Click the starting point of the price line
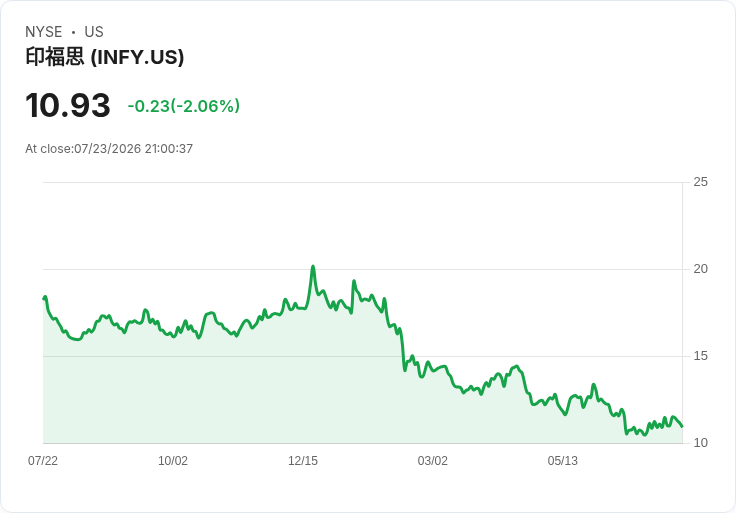This screenshot has height=513, width=736. [44, 298]
